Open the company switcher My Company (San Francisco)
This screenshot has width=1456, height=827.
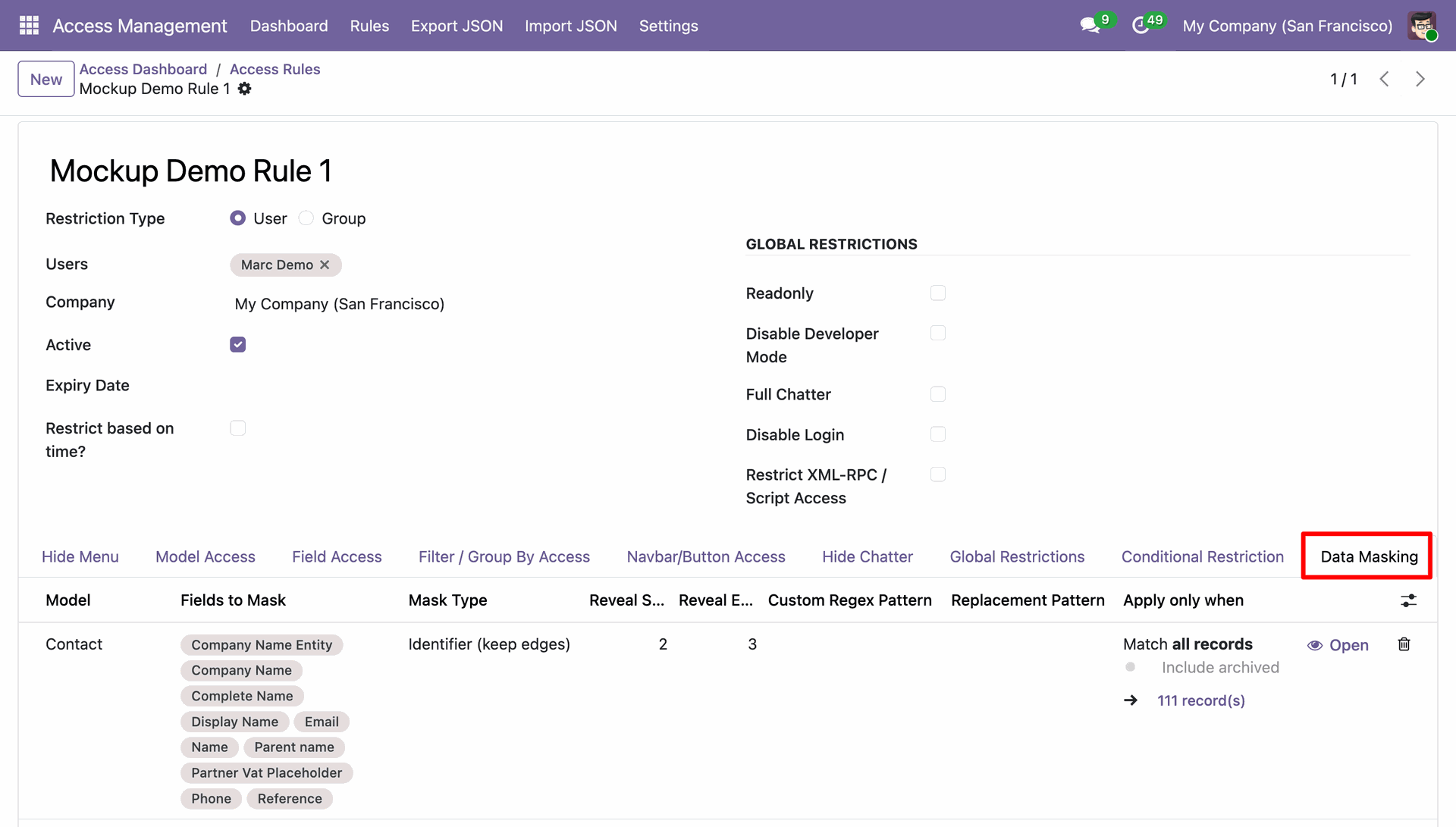(x=1287, y=26)
